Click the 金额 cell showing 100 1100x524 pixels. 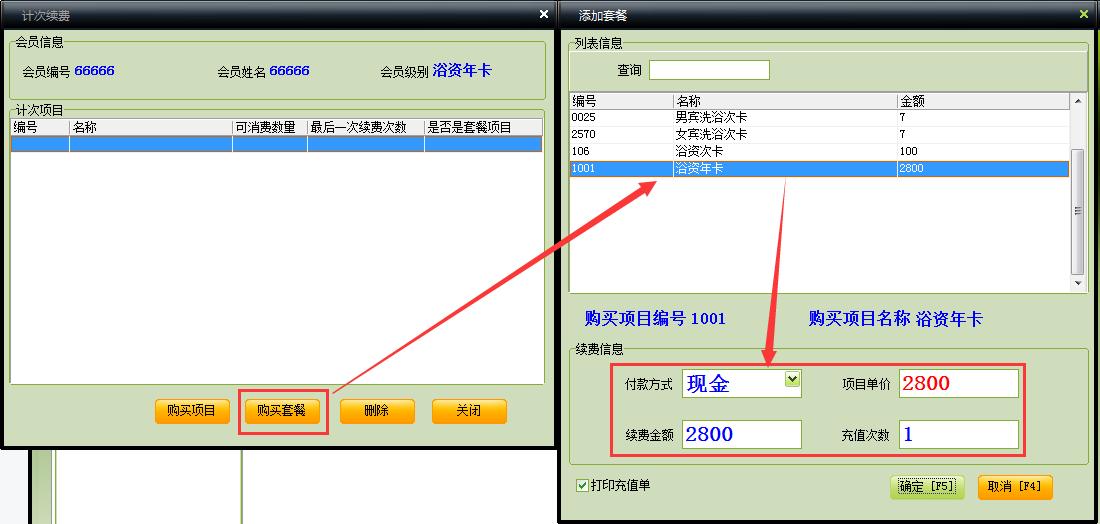983,151
